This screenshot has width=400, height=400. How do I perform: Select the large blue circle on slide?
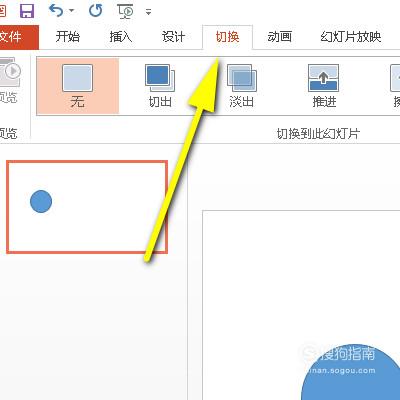(x=350, y=372)
